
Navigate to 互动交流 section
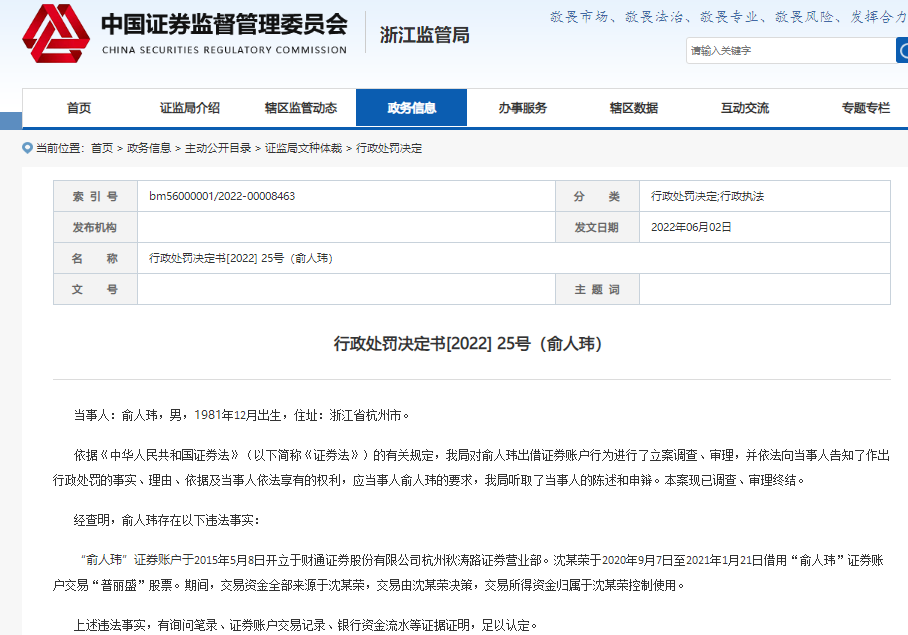click(x=744, y=108)
